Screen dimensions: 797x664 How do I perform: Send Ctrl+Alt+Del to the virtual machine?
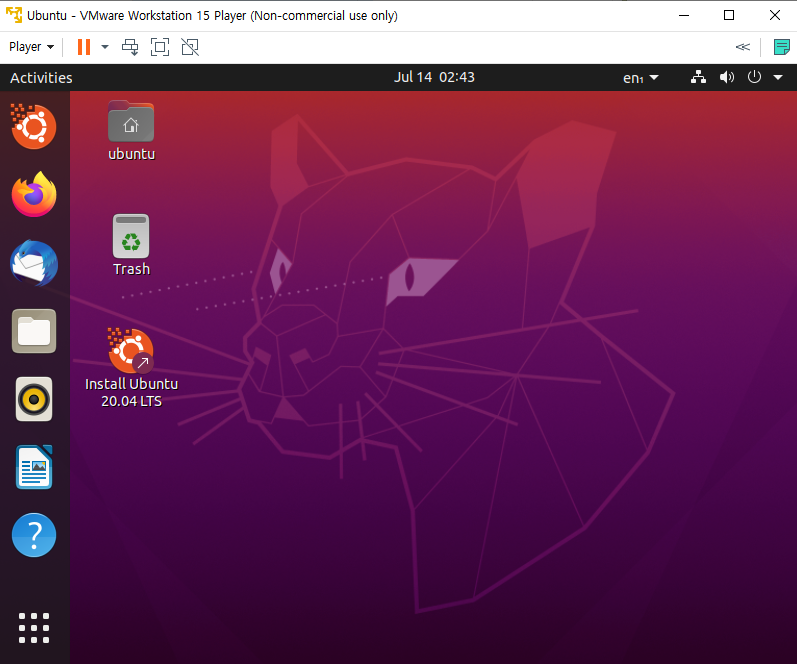pos(130,47)
